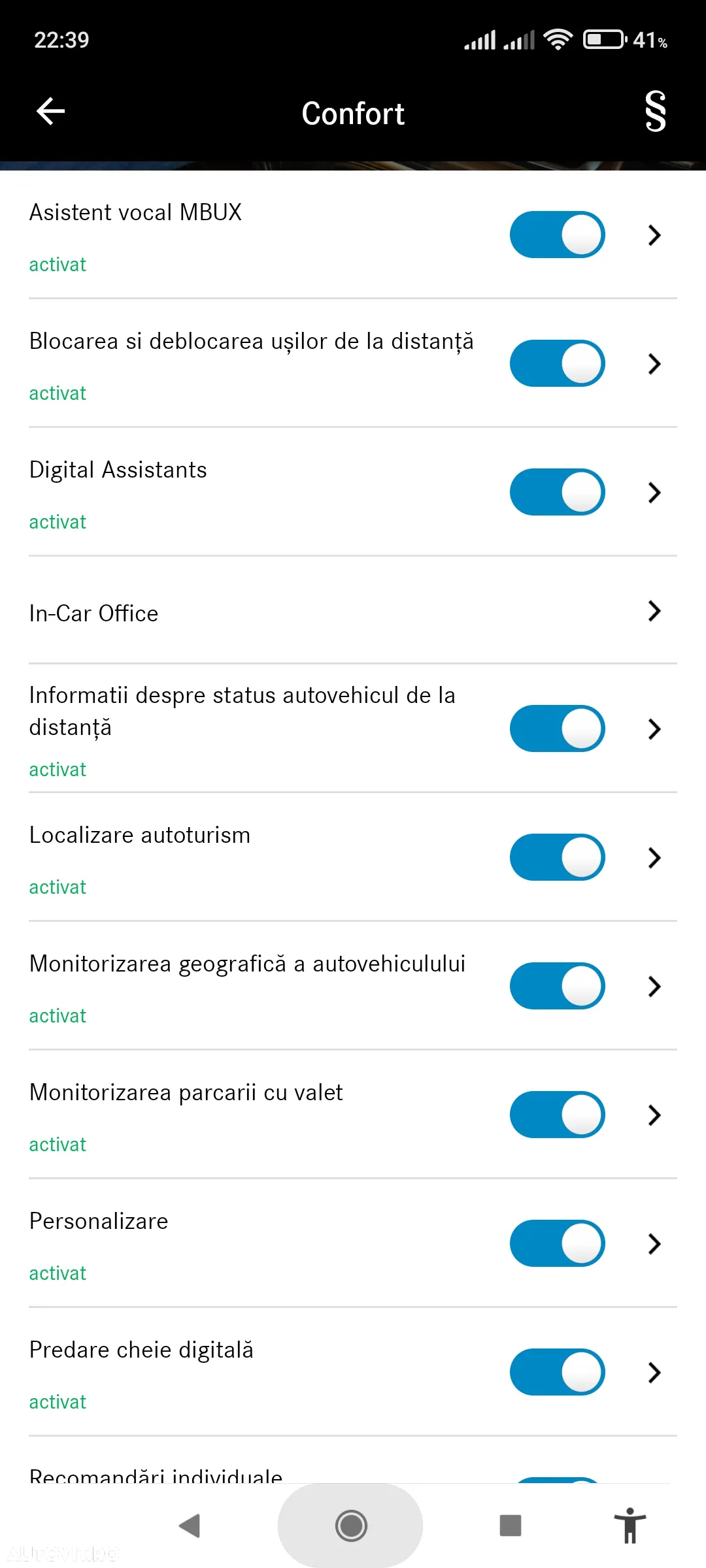
Task: Tap the Wi-Fi status icon
Action: coord(558,40)
